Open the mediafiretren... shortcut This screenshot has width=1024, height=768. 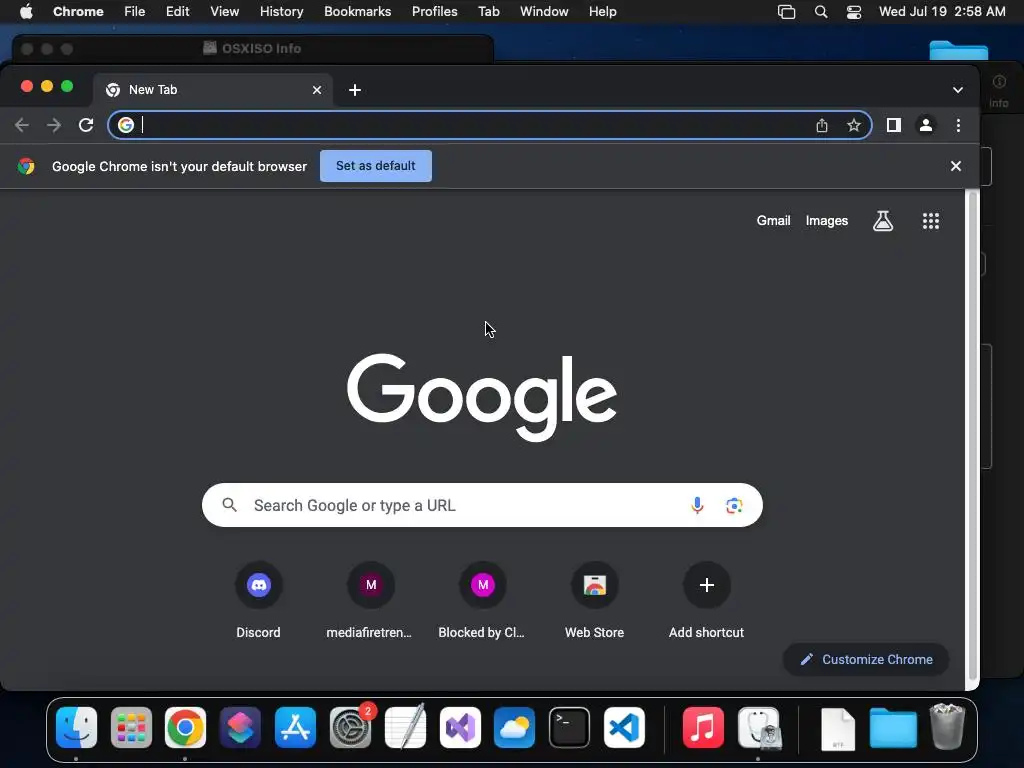coord(370,601)
